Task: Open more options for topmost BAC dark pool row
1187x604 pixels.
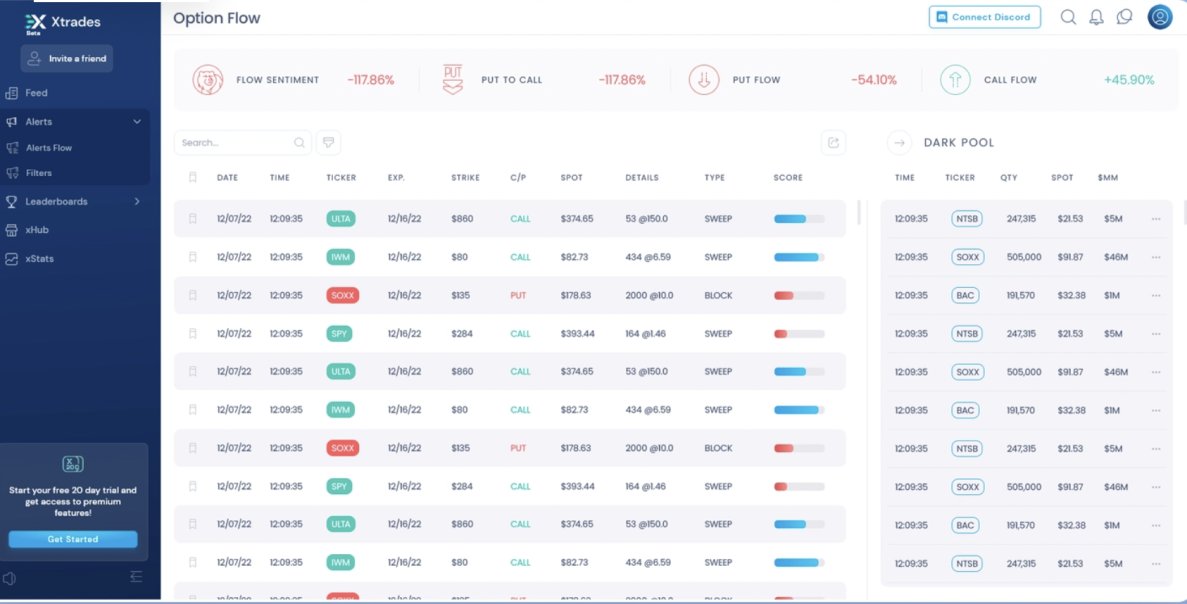Action: (x=1156, y=295)
